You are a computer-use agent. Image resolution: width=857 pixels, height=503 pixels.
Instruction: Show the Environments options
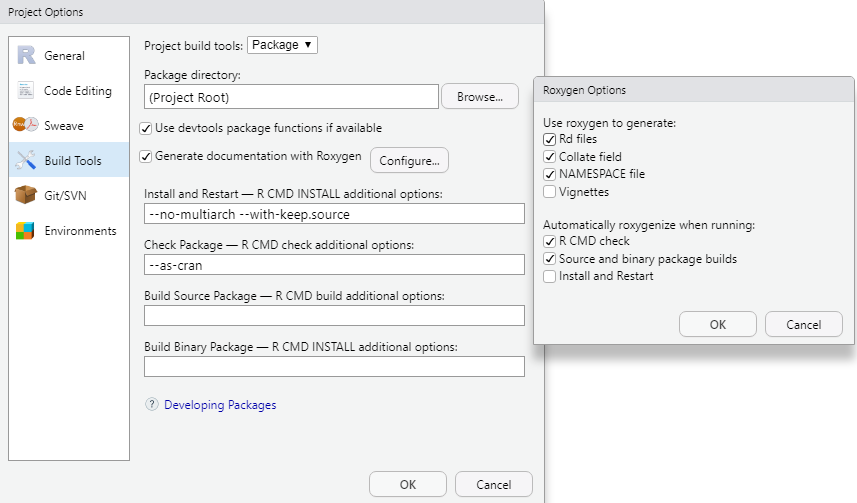(69, 230)
